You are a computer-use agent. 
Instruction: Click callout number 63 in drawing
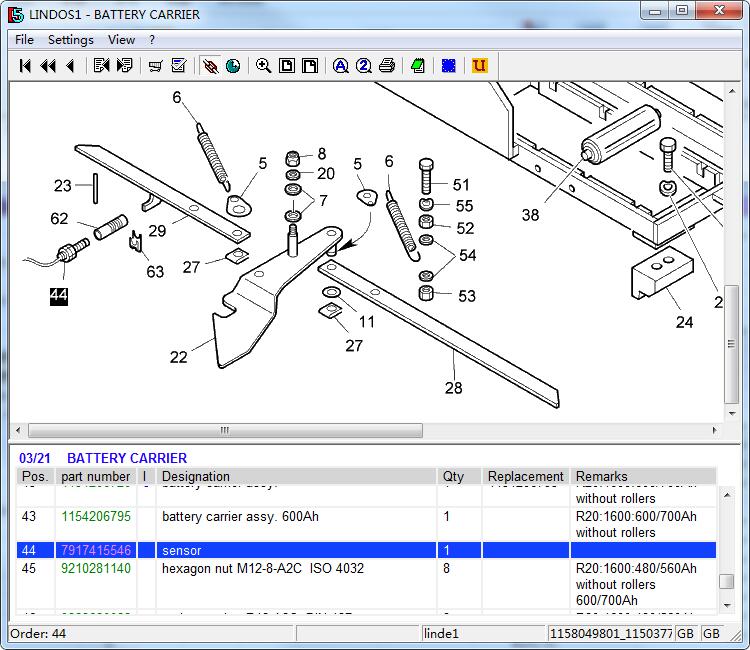coord(155,272)
